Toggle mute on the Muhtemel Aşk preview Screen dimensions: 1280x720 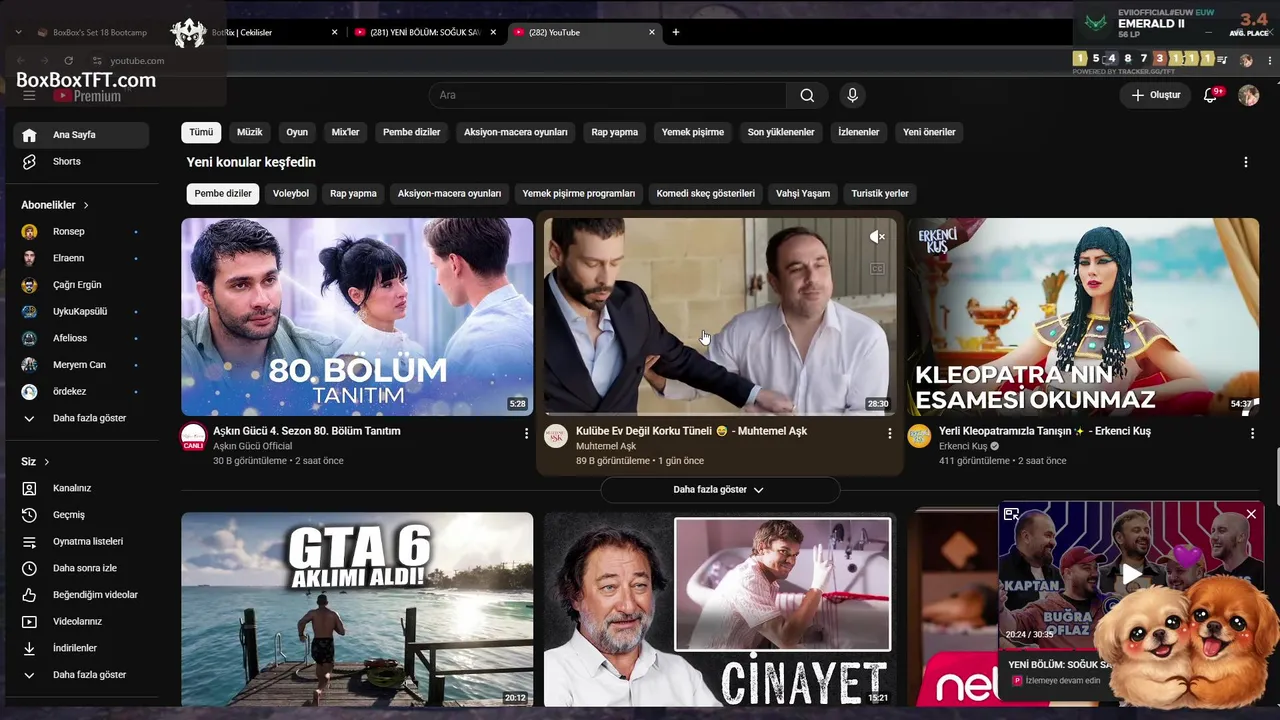[877, 237]
